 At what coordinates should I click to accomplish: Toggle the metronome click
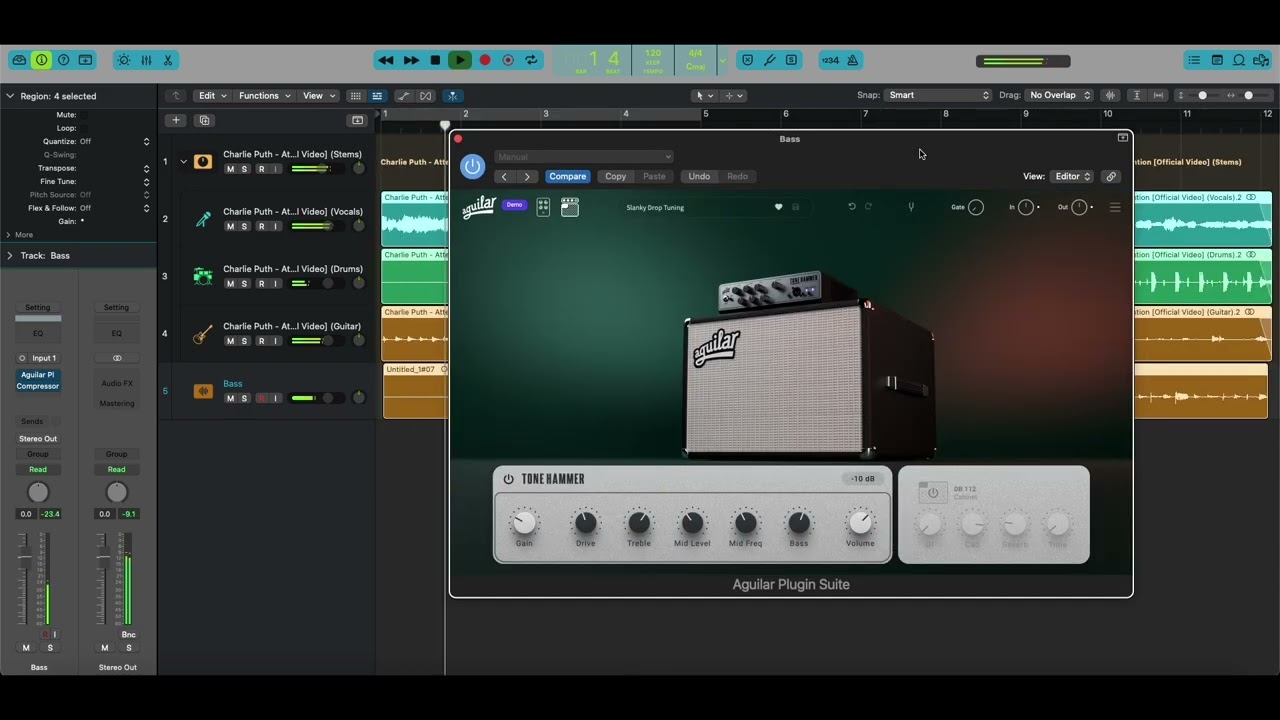(852, 60)
